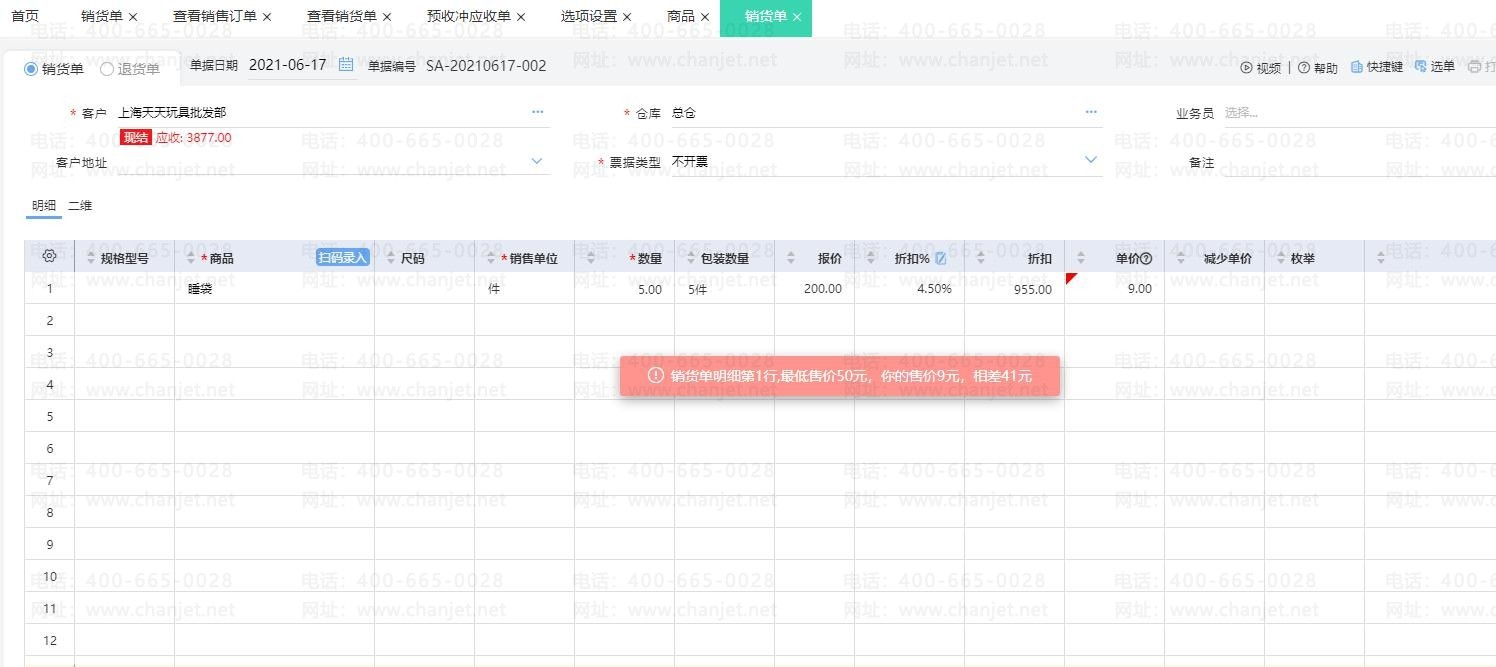This screenshot has width=1496, height=667.
Task: Click the 扫码录入 button
Action: [x=343, y=258]
